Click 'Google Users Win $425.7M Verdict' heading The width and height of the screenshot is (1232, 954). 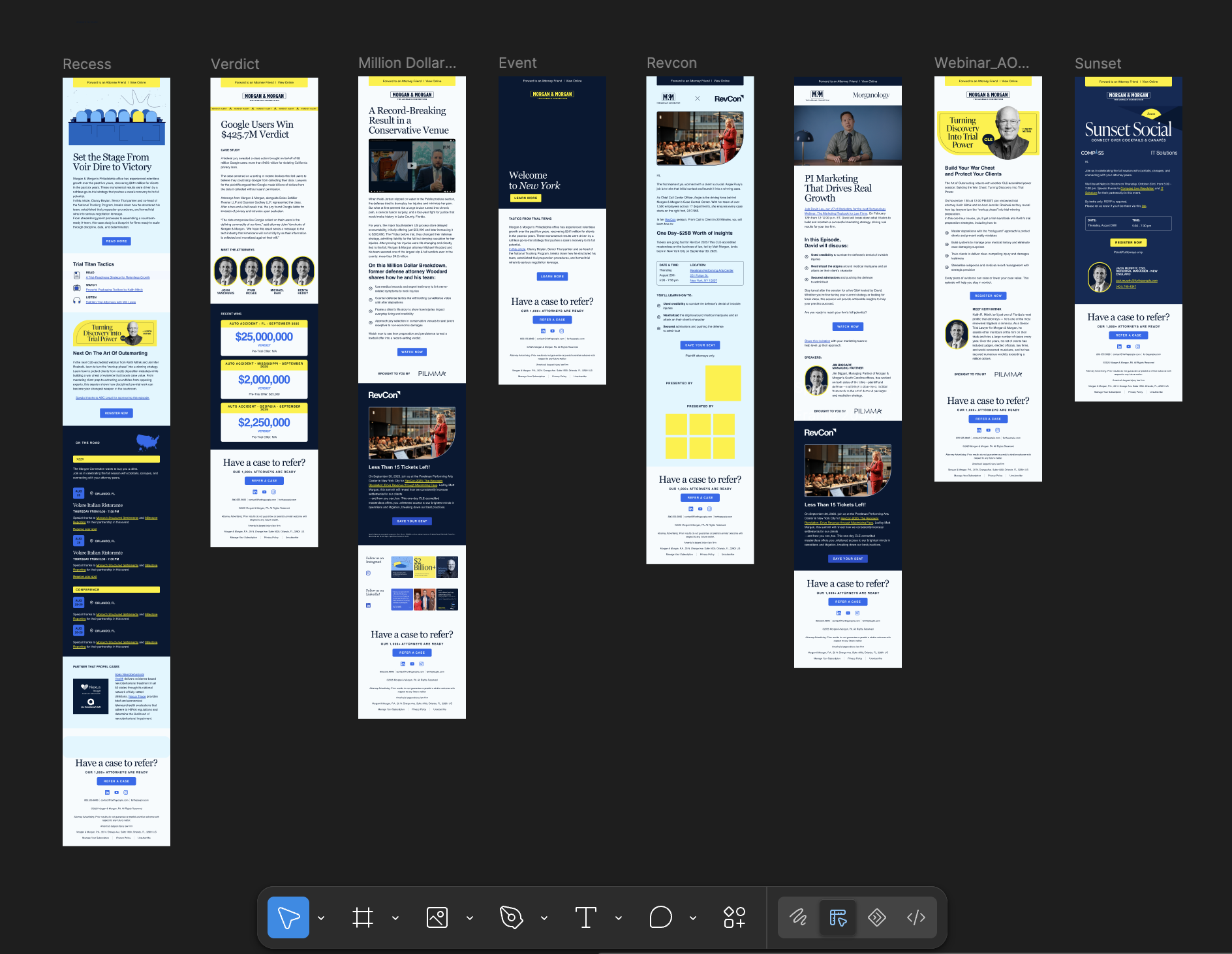coord(257,129)
